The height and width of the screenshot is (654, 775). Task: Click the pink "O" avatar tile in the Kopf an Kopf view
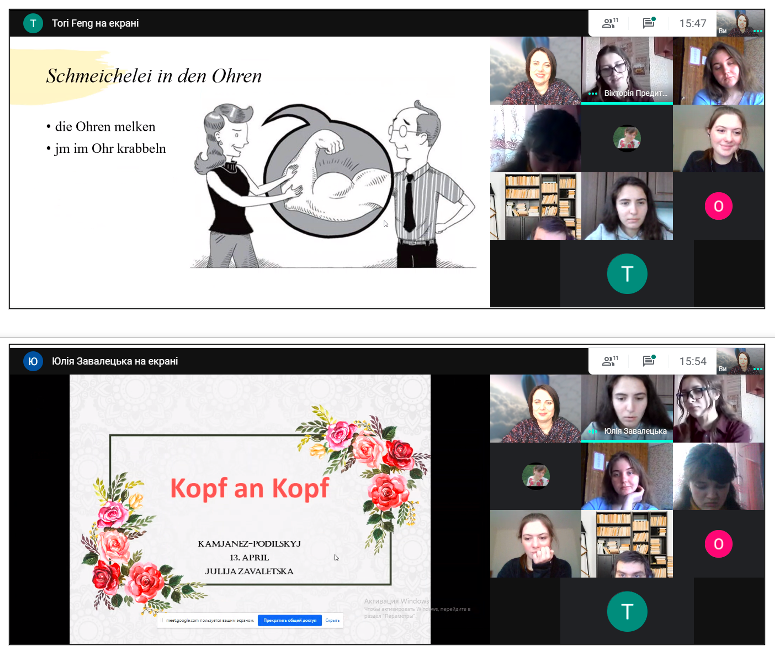[717, 543]
